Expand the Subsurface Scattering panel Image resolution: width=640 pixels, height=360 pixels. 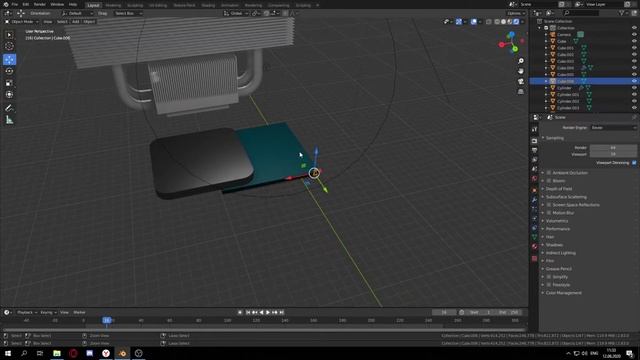tap(566, 197)
